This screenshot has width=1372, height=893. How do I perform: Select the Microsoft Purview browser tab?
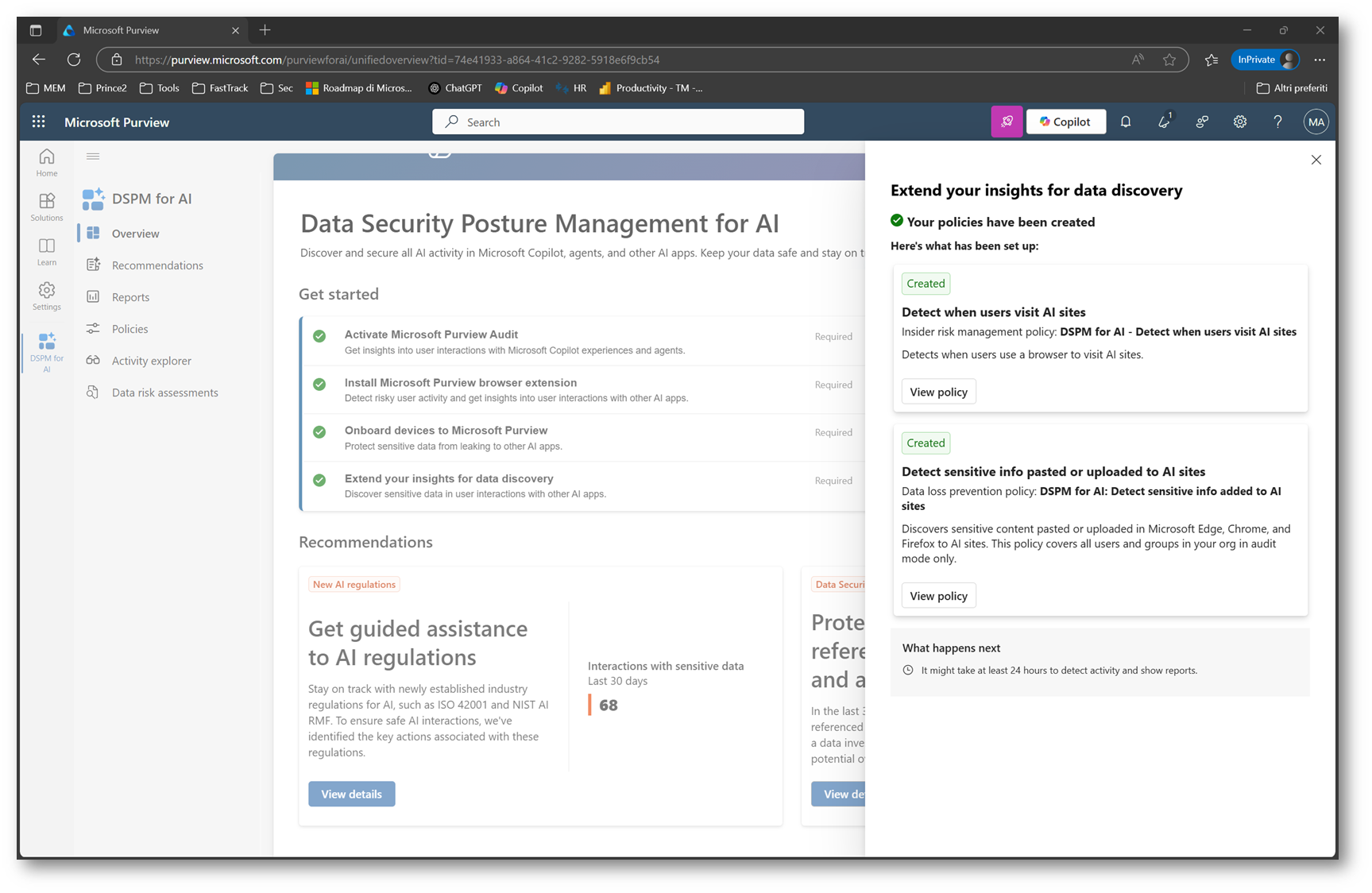tap(151, 30)
